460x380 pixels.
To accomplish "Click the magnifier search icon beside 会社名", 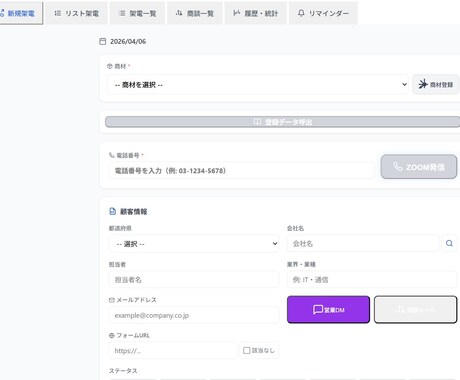I will pos(449,243).
